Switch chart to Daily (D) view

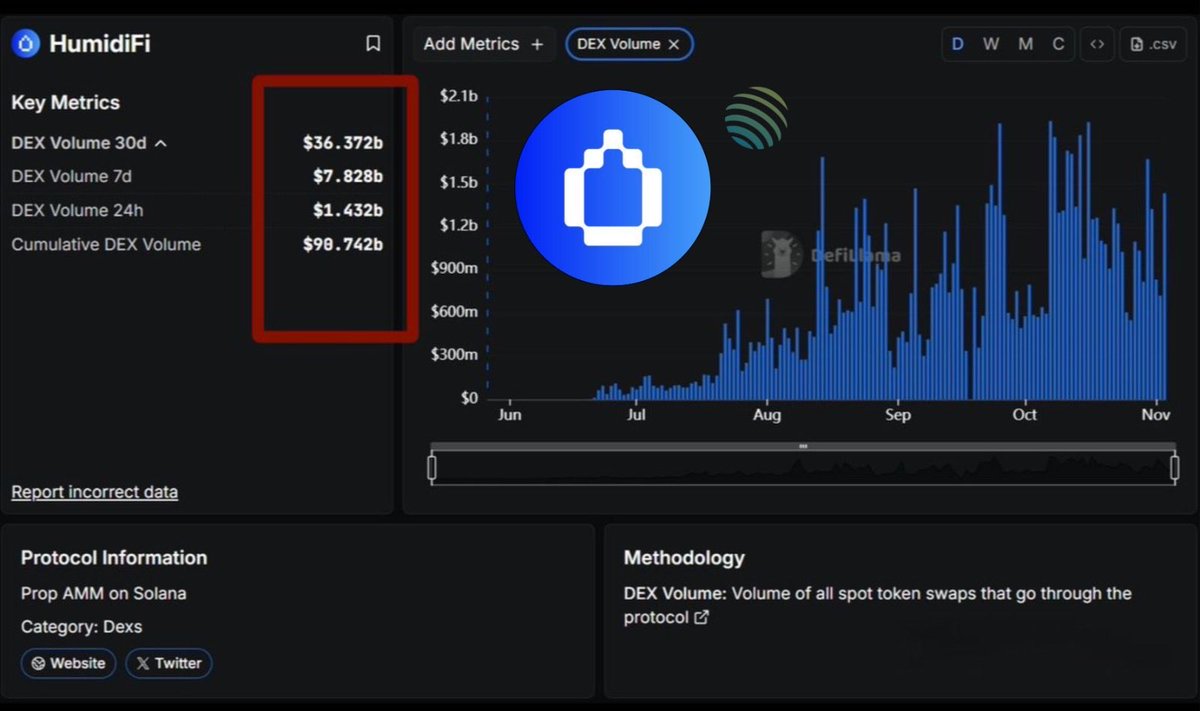(958, 44)
